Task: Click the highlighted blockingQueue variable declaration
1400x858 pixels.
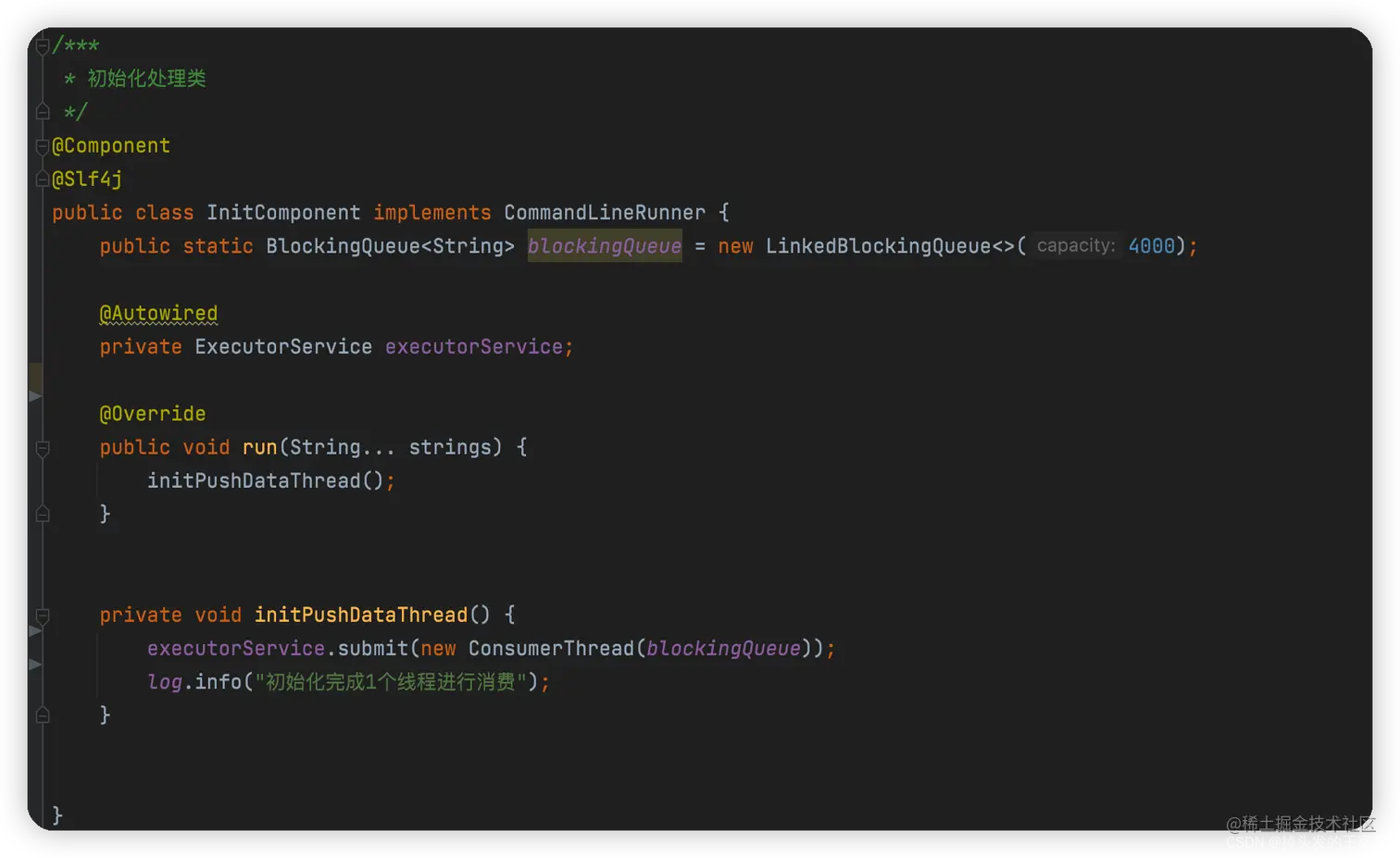Action: click(x=605, y=246)
